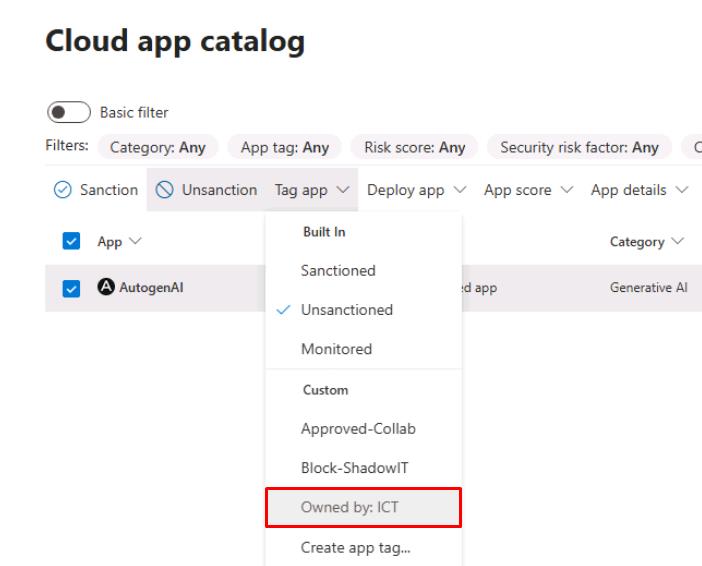
Task: Sort by the Category column header
Action: pos(642,242)
